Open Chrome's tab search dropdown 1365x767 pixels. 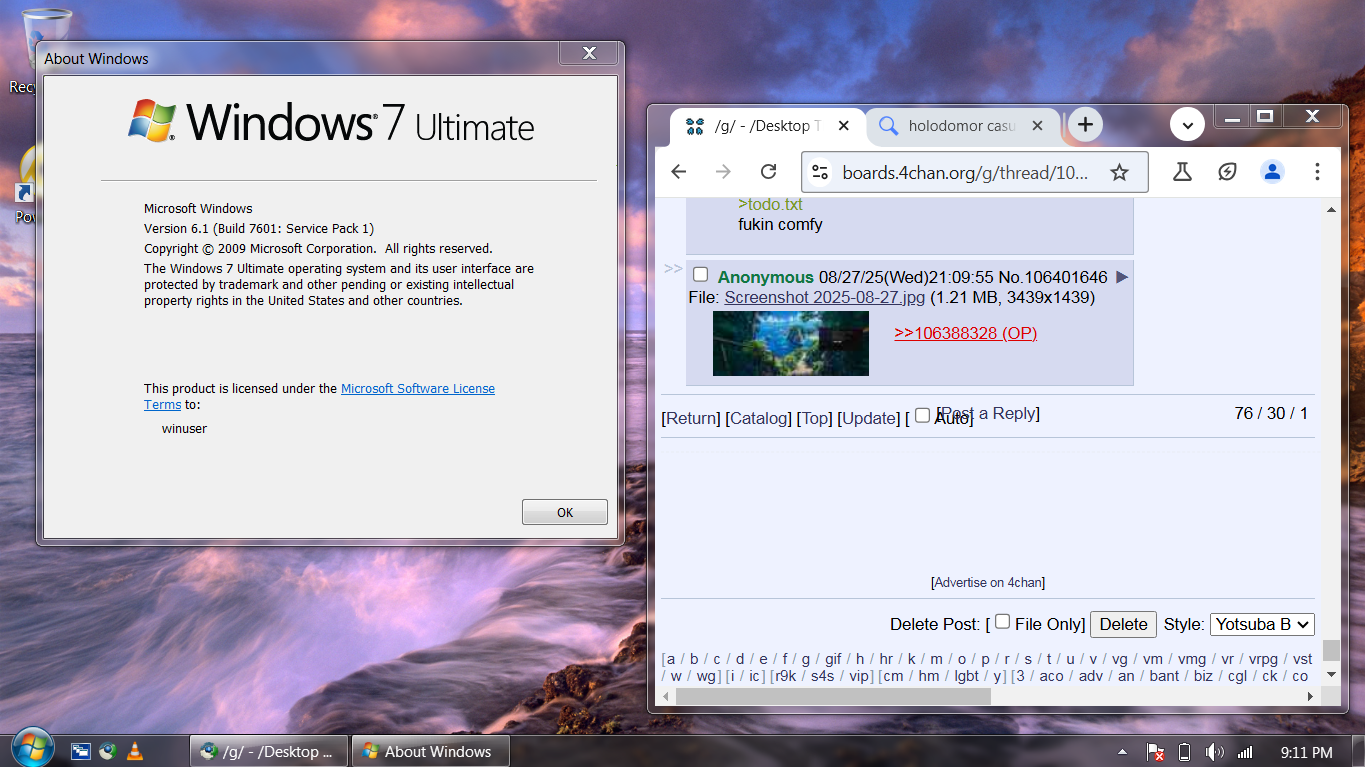click(x=1187, y=125)
